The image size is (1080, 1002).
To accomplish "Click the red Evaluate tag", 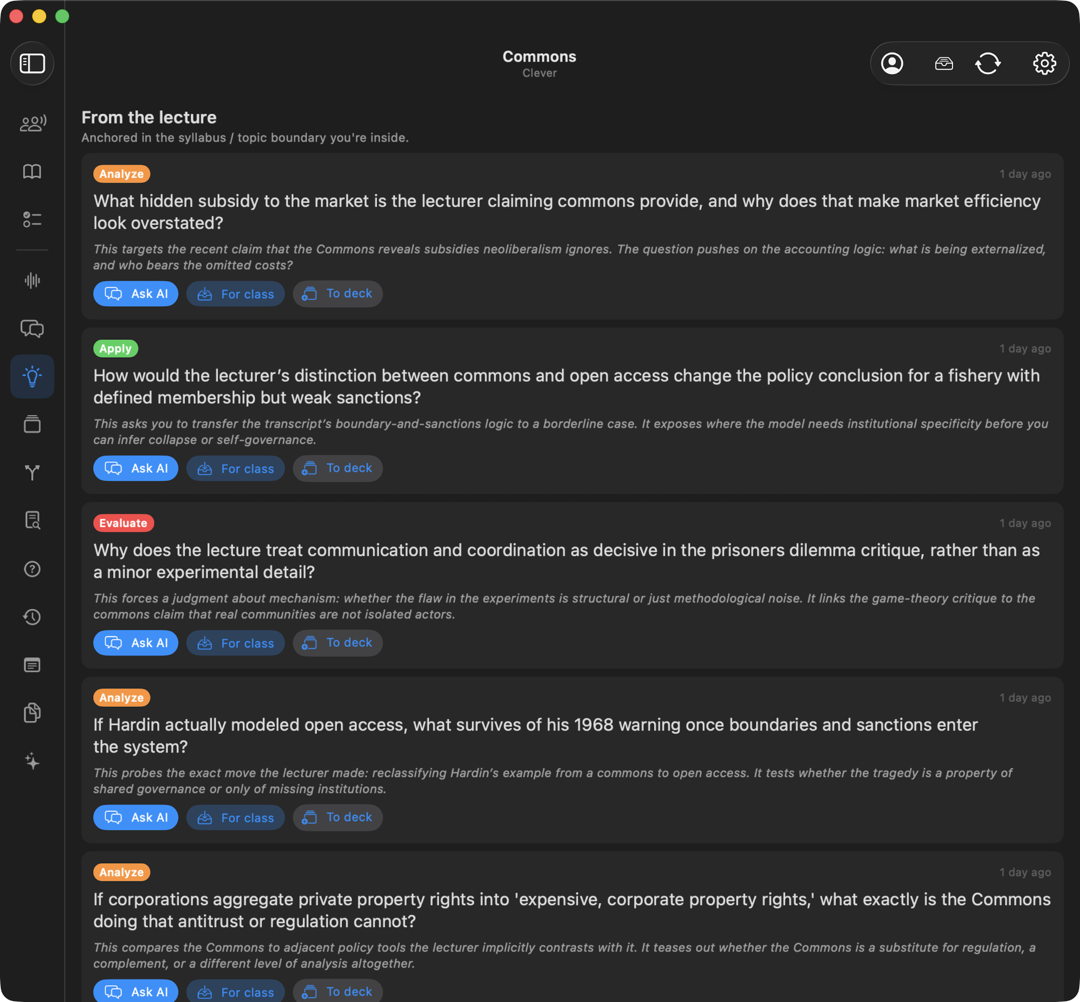I will 123,523.
